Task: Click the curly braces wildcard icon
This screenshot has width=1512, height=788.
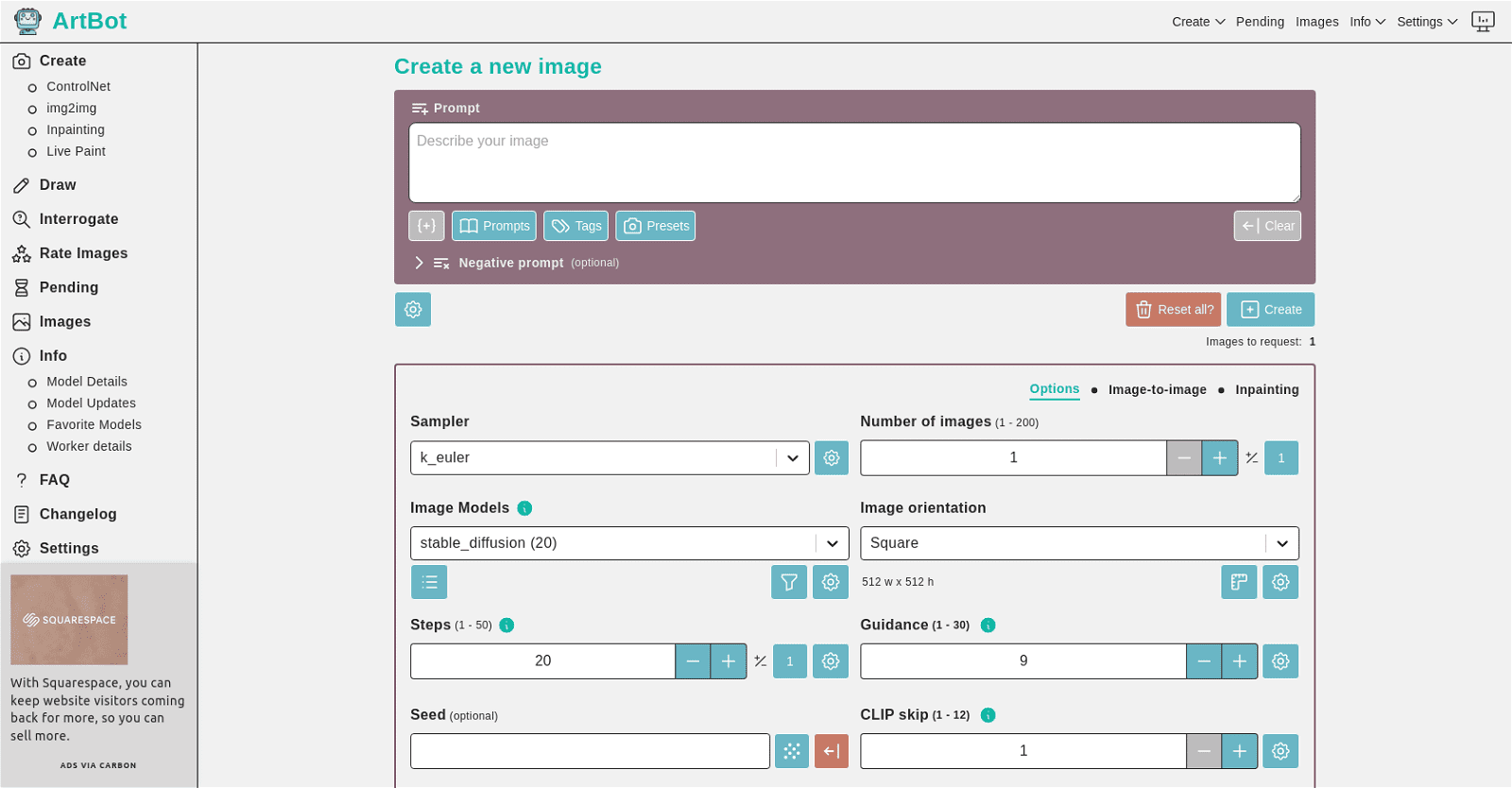Action: pos(426,226)
